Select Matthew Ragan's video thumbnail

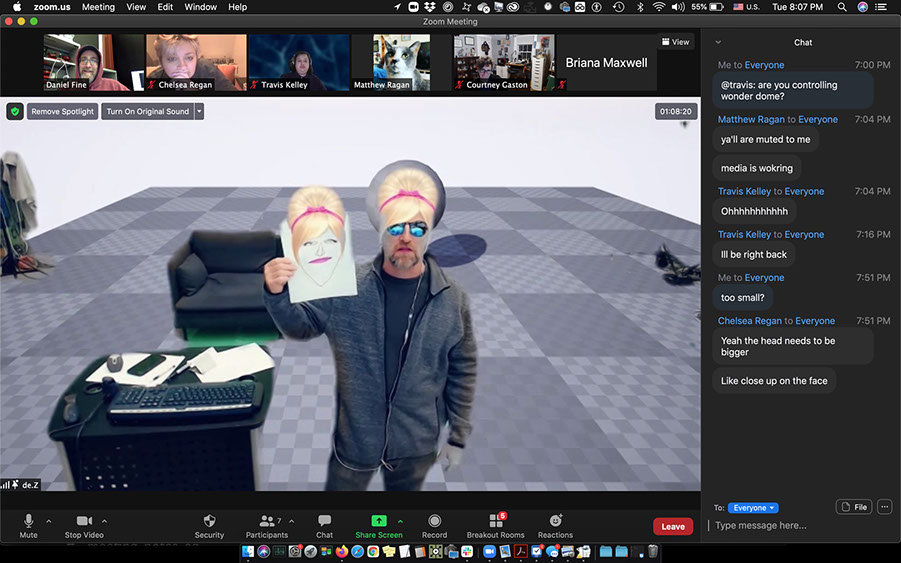[x=399, y=62]
